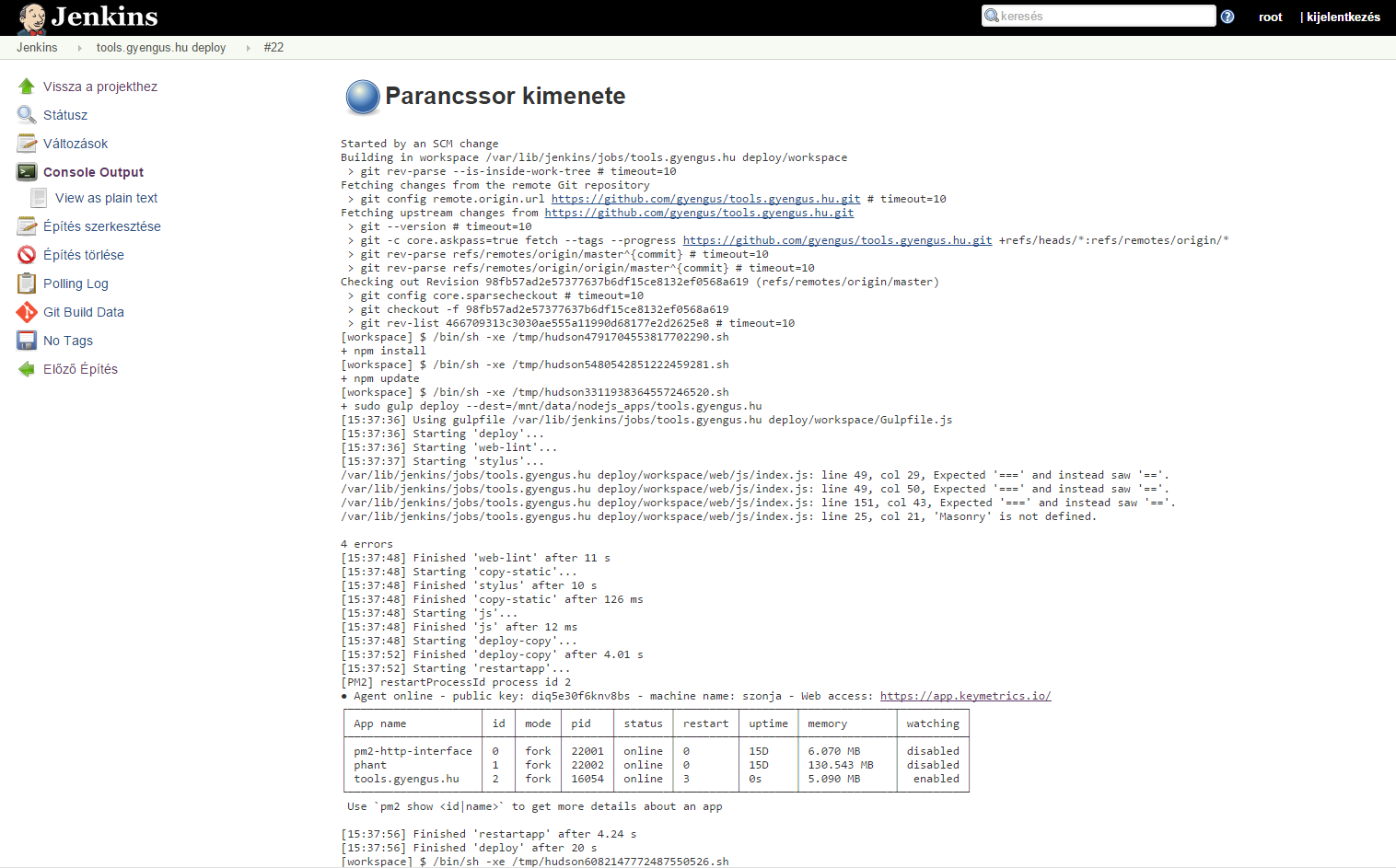Click the red Git Build Data icon
The width and height of the screenshot is (1396, 868).
point(27,312)
